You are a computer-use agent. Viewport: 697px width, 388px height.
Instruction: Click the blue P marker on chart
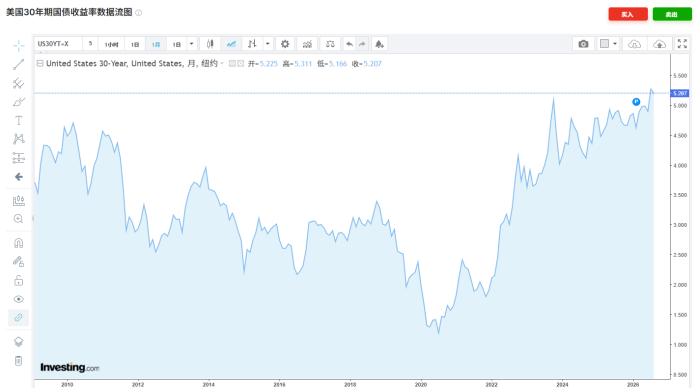[x=636, y=102]
